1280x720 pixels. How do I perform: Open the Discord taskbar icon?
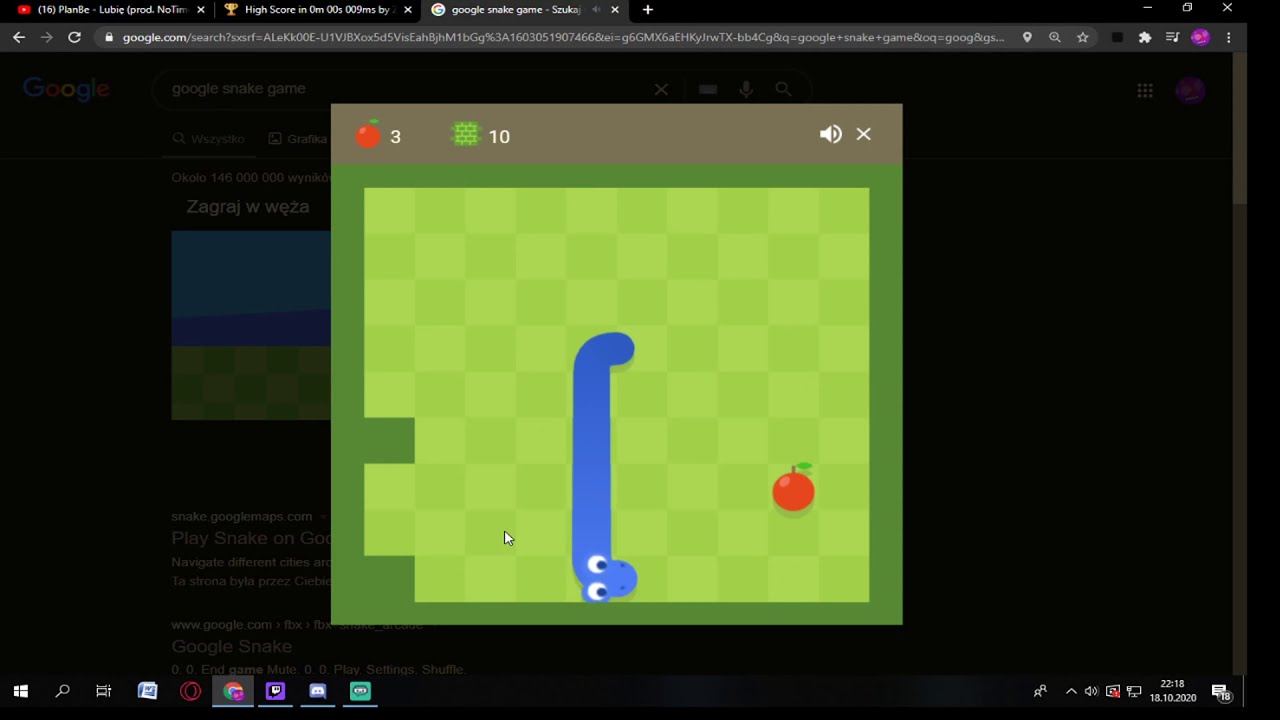point(318,691)
